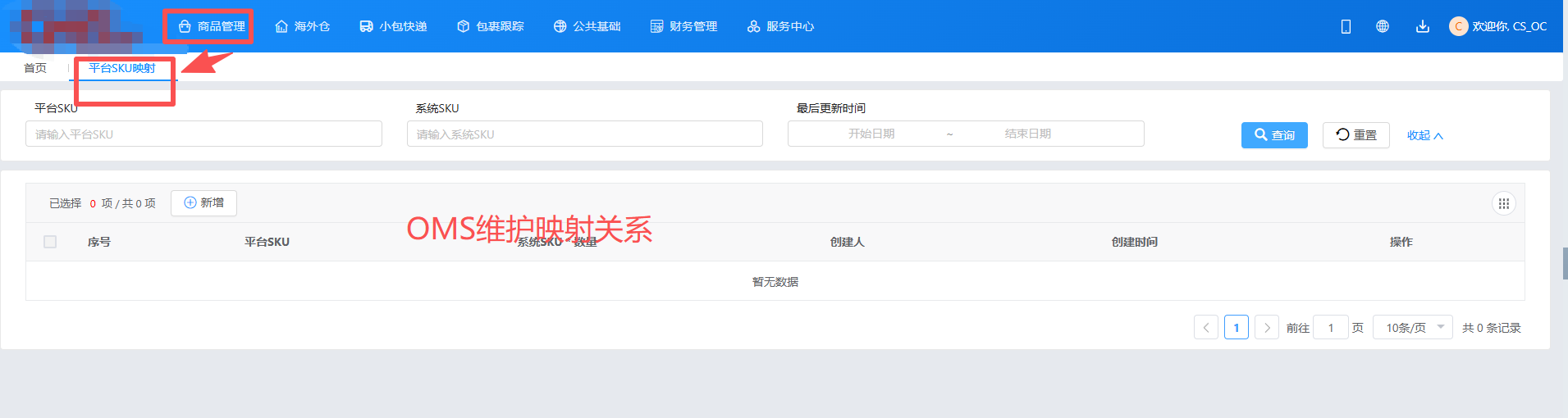Click the globe language icon
Screen dimensions: 1568x418
(1383, 26)
